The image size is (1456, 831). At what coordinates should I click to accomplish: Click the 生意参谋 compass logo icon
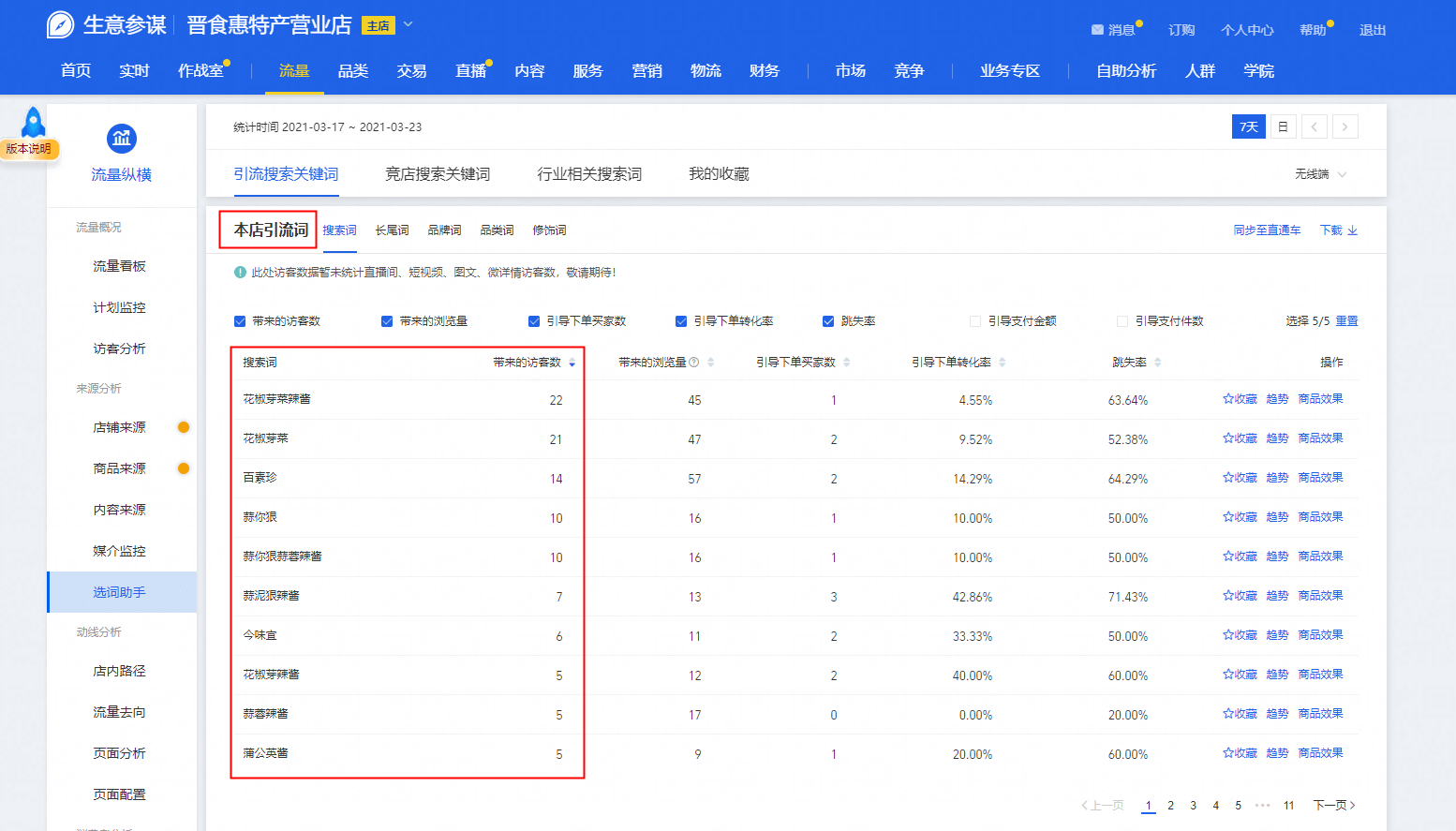61,24
